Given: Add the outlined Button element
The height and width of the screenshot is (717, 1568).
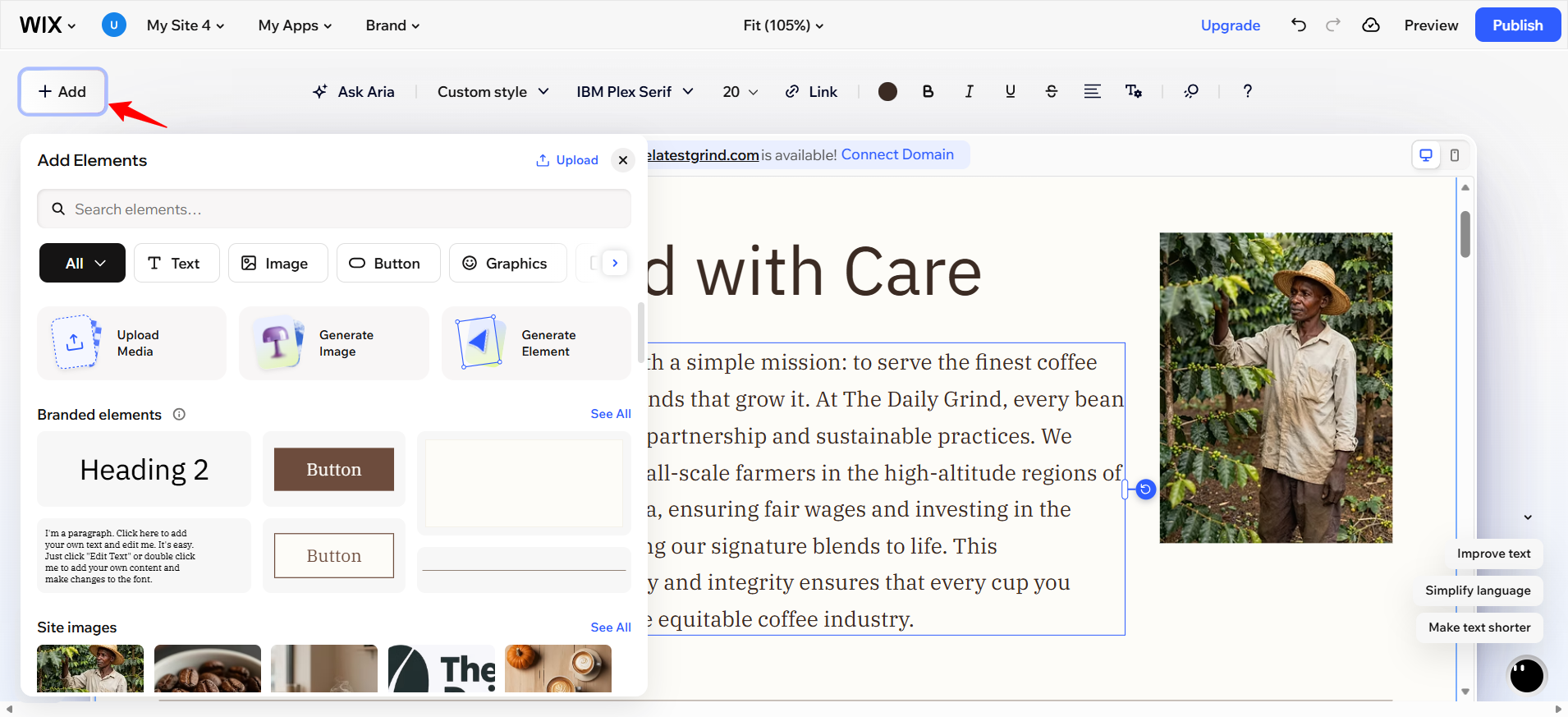Looking at the screenshot, I should tap(334, 555).
